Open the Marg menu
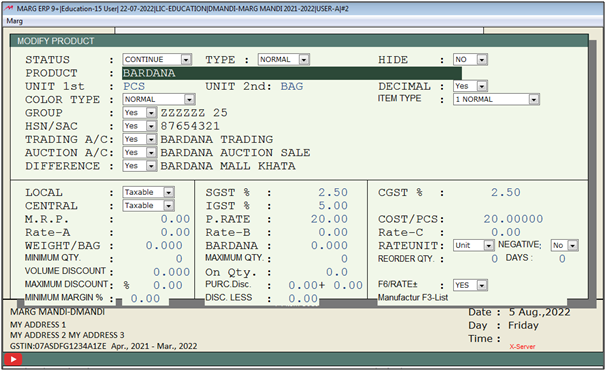Viewport: 607px width, 371px height. click(14, 21)
